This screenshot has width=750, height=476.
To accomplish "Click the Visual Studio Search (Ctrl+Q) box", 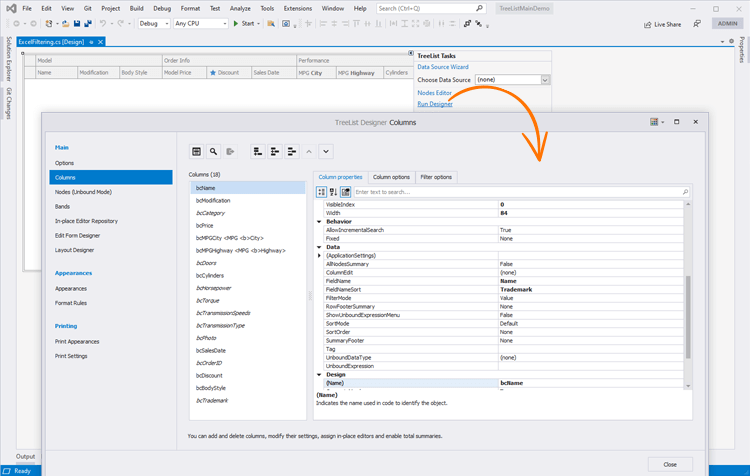I will [430, 8].
